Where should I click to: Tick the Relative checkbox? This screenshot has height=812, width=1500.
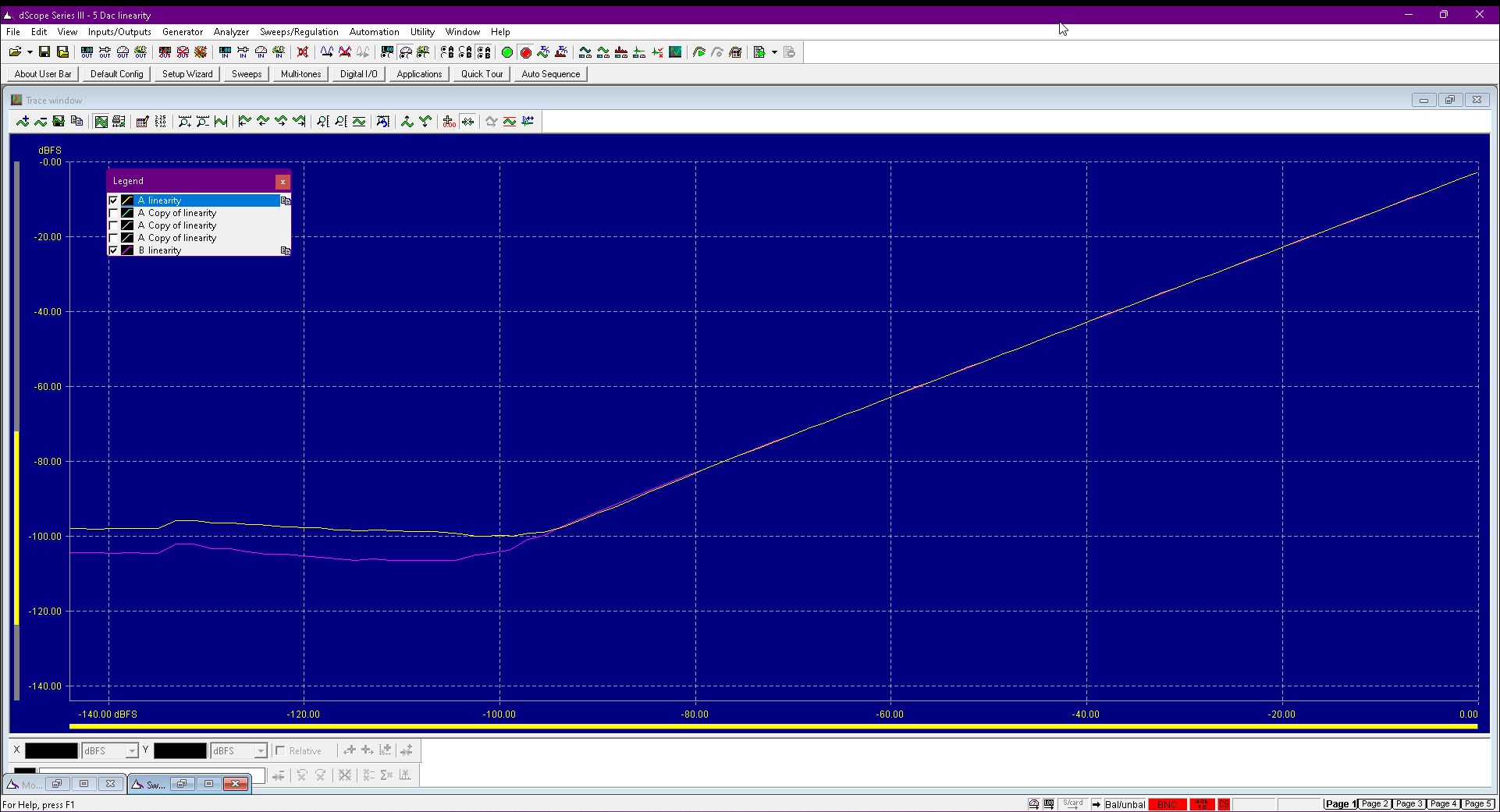click(x=280, y=750)
